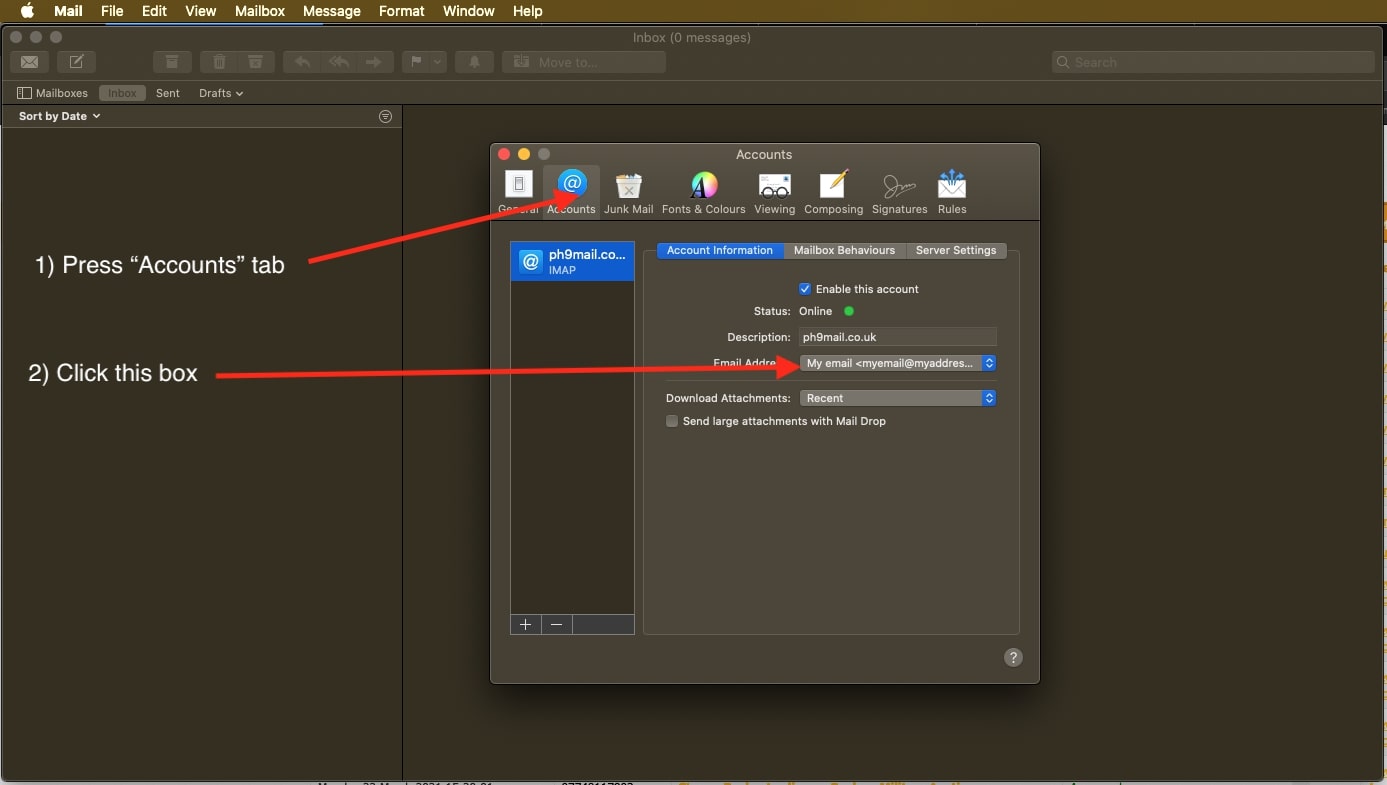Click the Get Mail envelope icon
This screenshot has width=1387, height=785.
click(29, 62)
